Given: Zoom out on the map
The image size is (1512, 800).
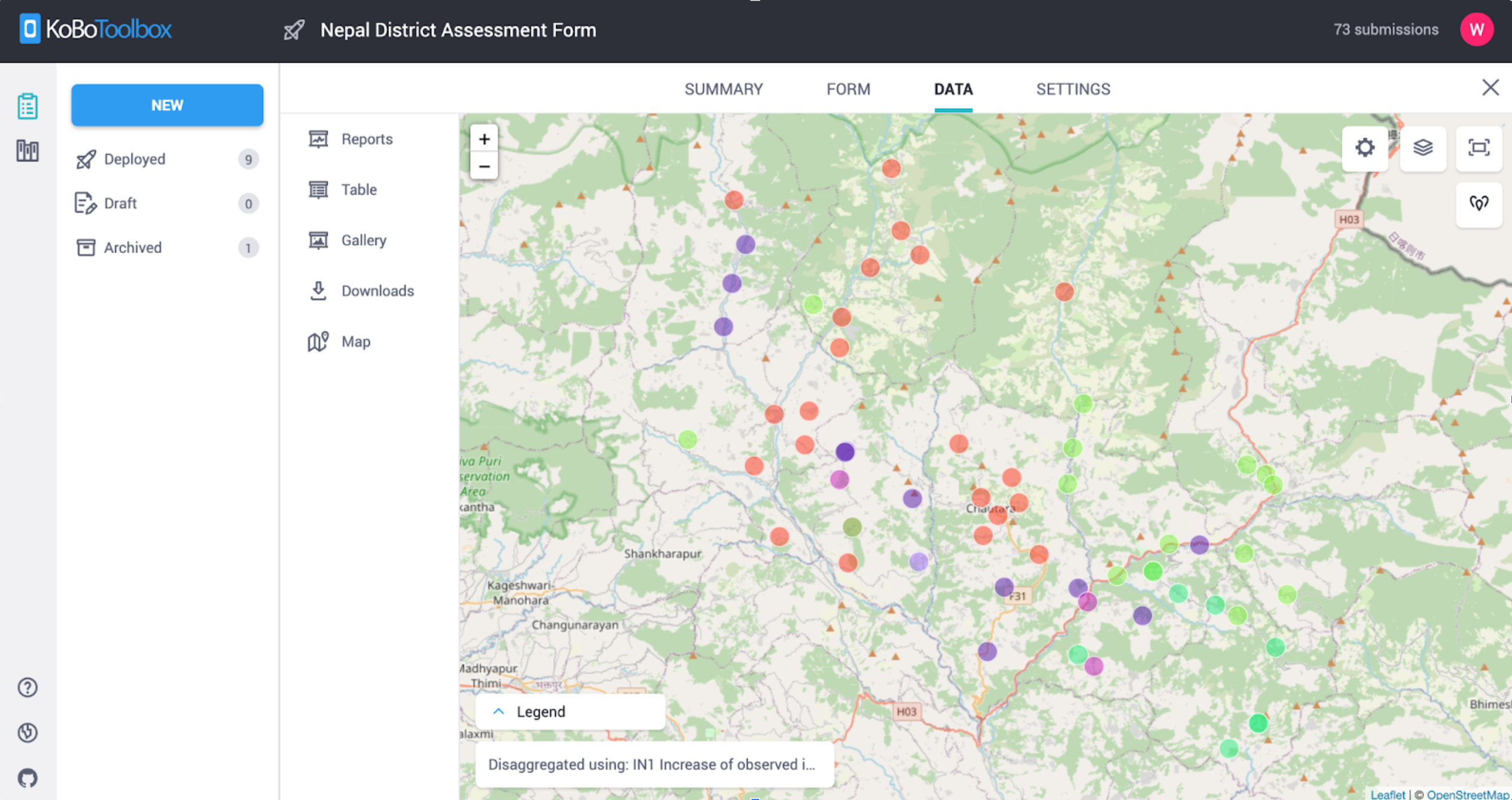Looking at the screenshot, I should 484,166.
